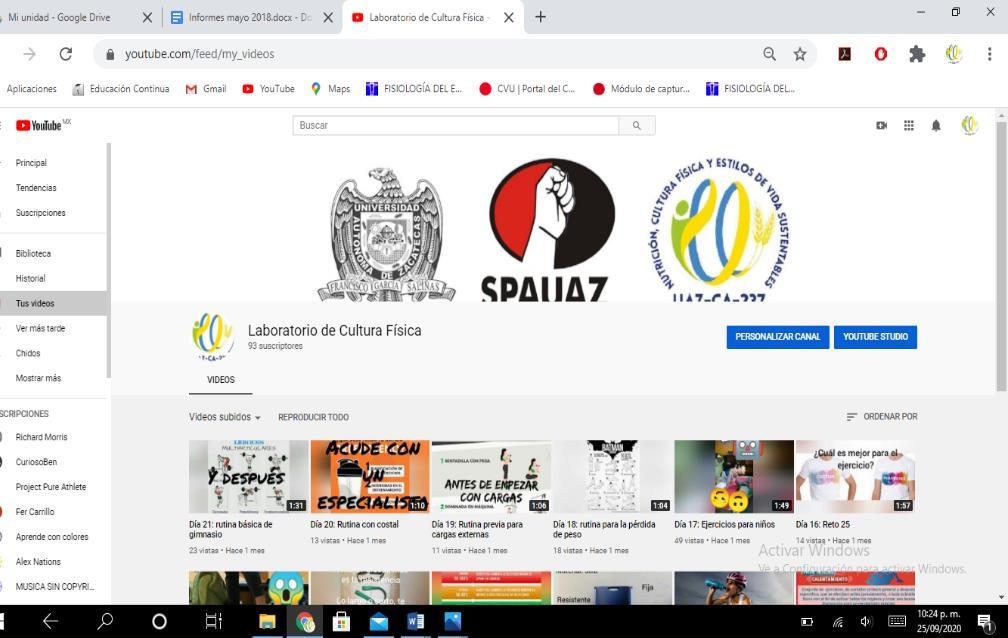Click the Adobe Acrobat extension icon
Image resolution: width=1008 pixels, height=638 pixels.
845,54
